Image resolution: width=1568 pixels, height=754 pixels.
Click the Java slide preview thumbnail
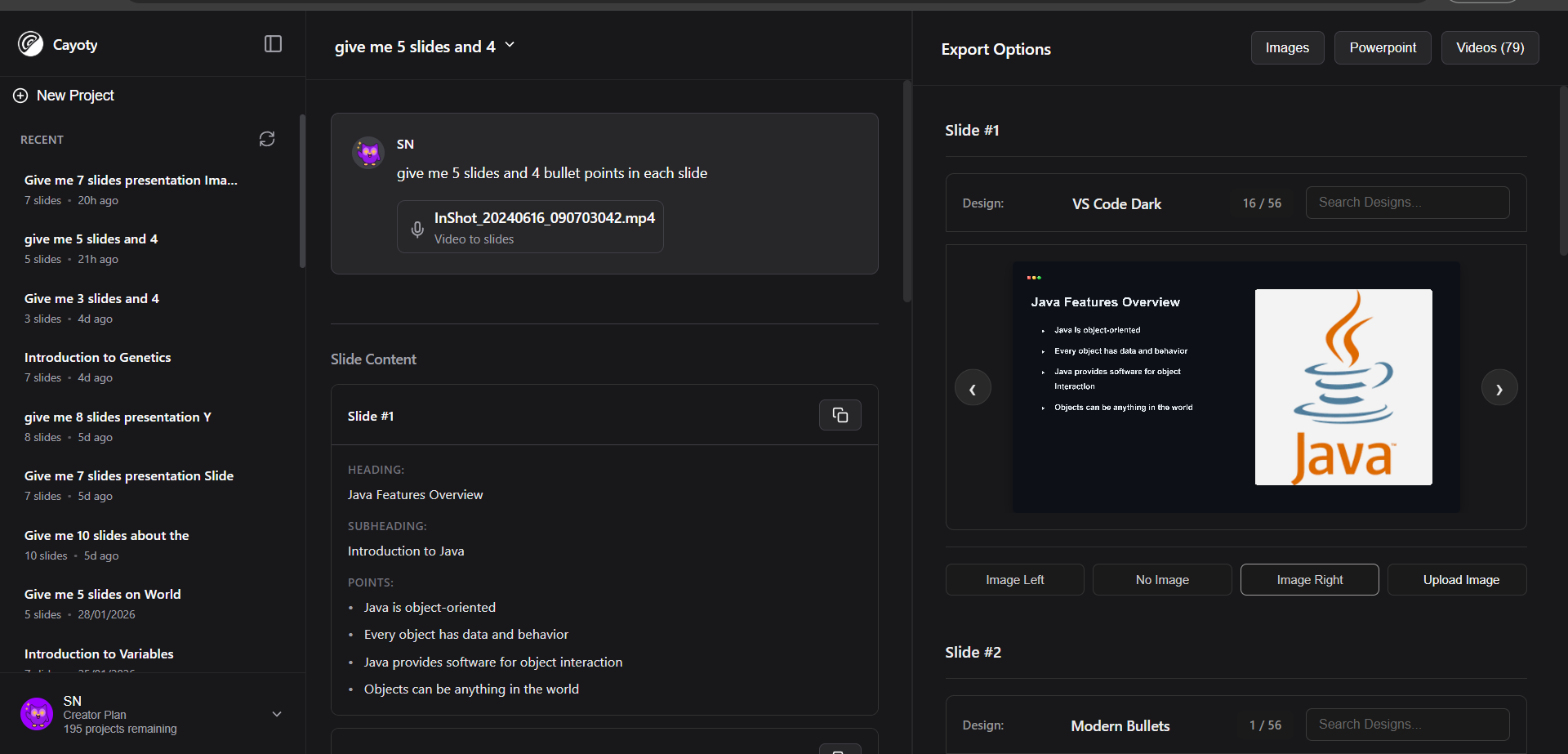(x=1236, y=387)
